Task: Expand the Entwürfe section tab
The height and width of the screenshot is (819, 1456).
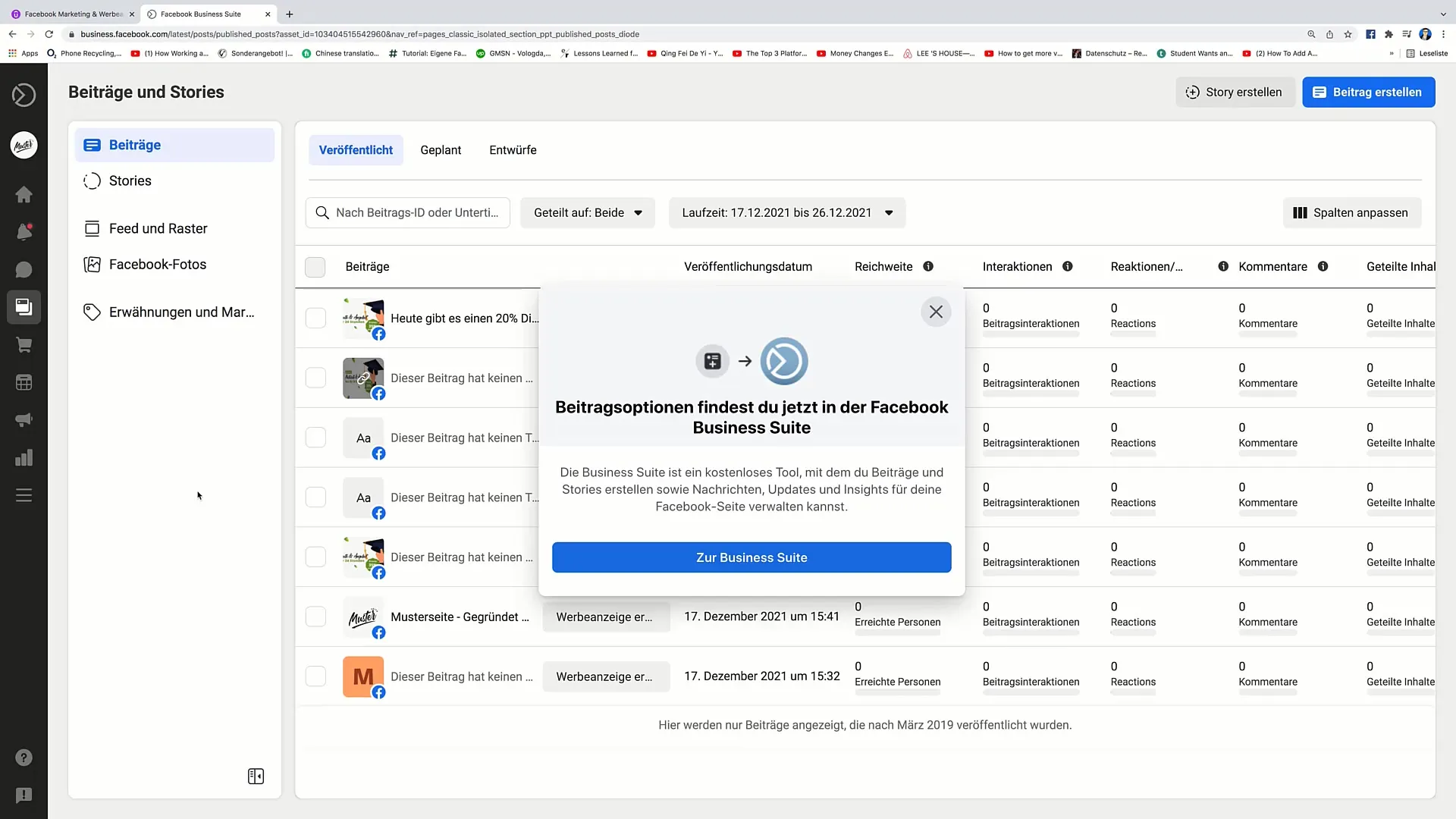Action: click(512, 150)
